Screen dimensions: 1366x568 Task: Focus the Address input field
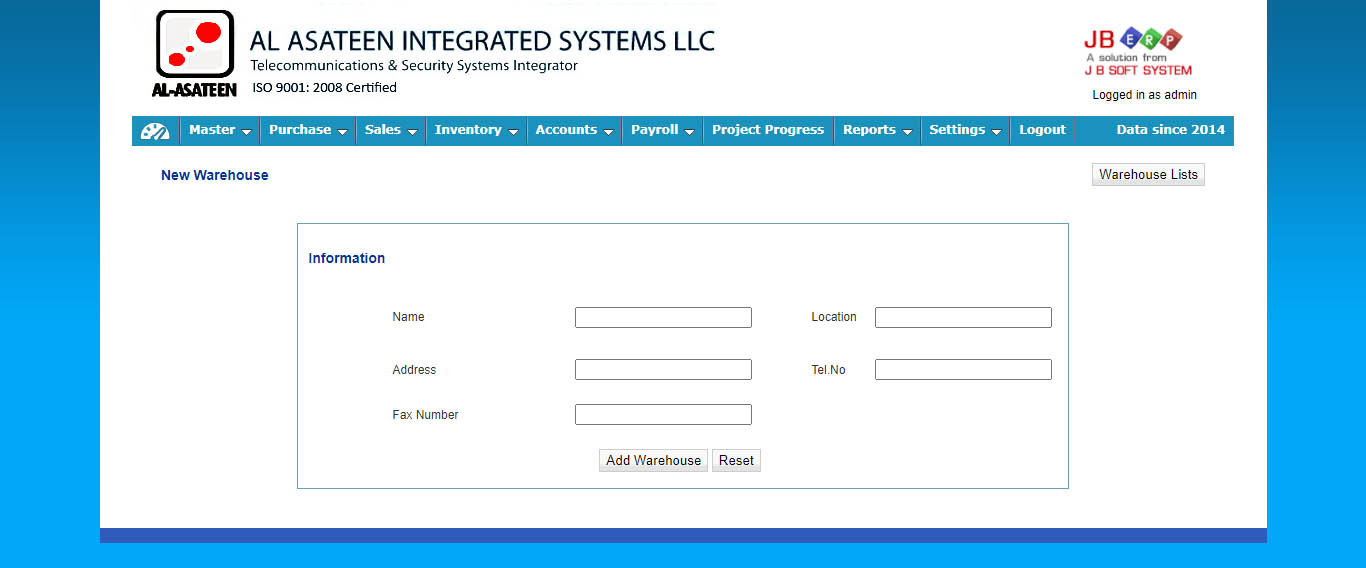[x=663, y=370]
